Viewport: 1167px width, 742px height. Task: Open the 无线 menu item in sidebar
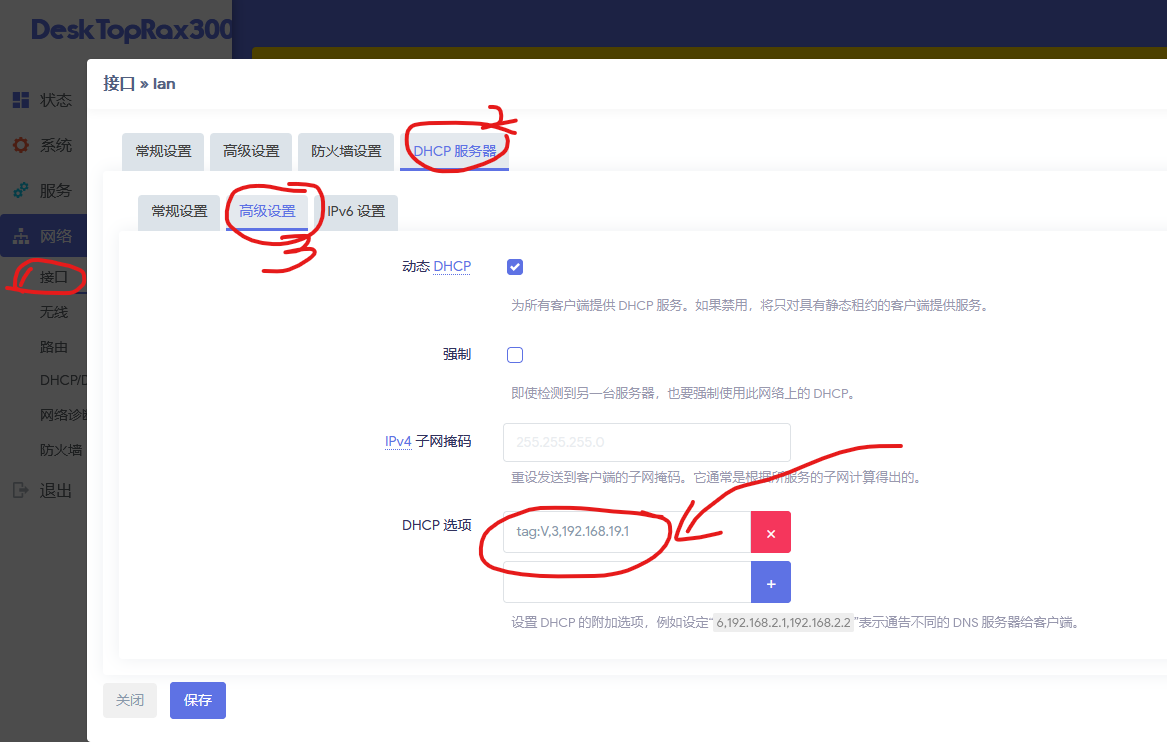click(54, 312)
